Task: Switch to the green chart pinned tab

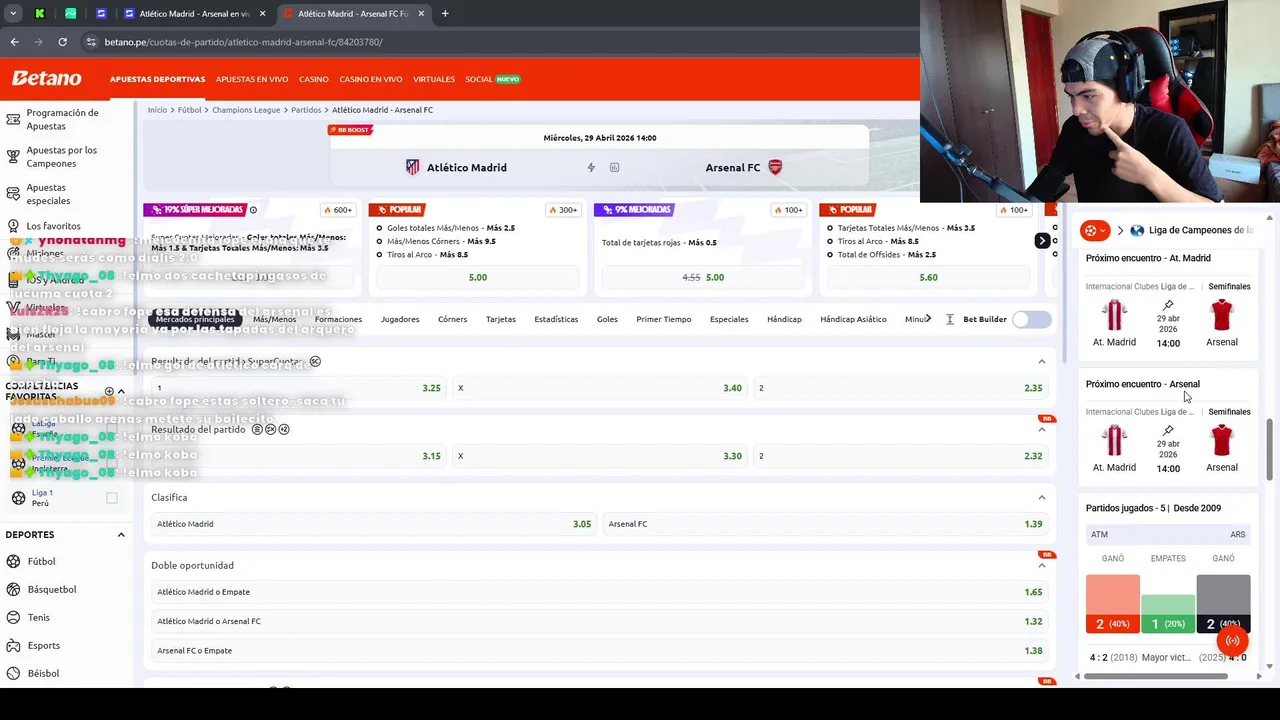Action: pos(70,13)
